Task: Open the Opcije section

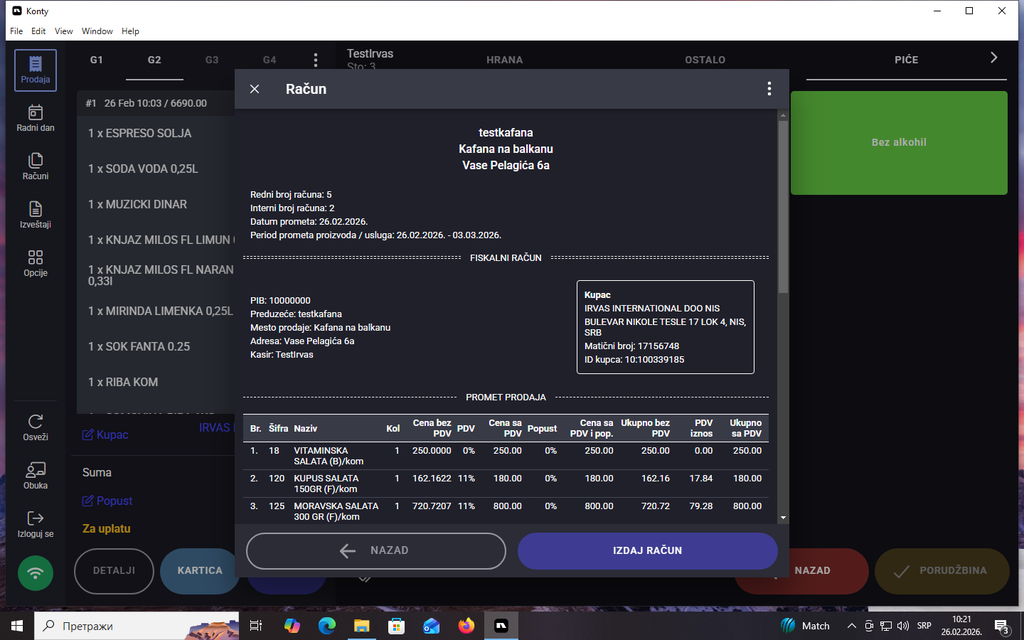Action: coord(35,263)
